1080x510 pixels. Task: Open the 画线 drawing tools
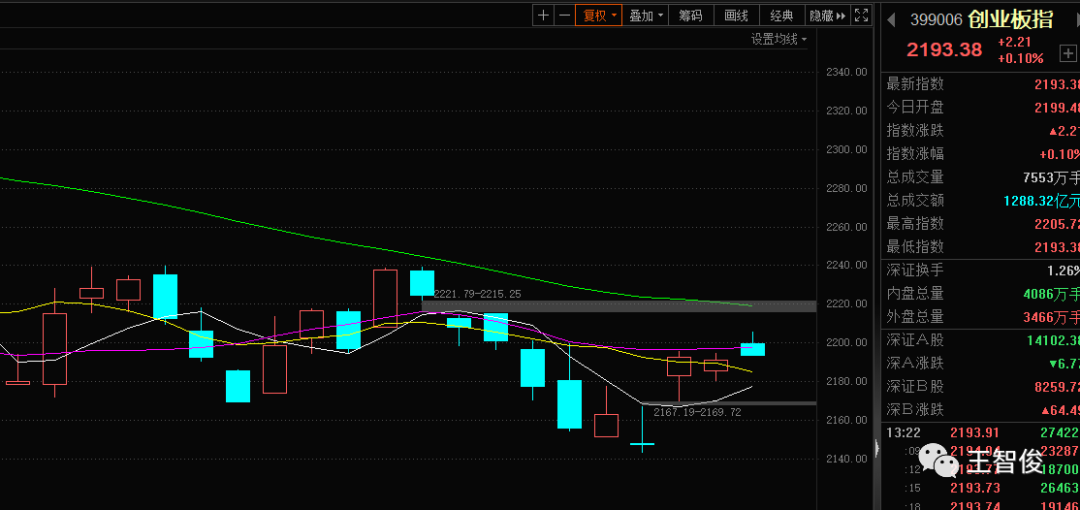click(x=736, y=15)
